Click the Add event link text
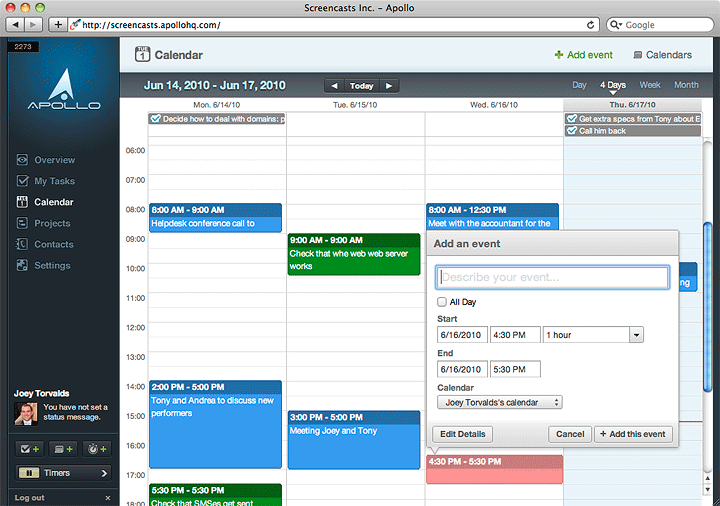 coord(590,55)
